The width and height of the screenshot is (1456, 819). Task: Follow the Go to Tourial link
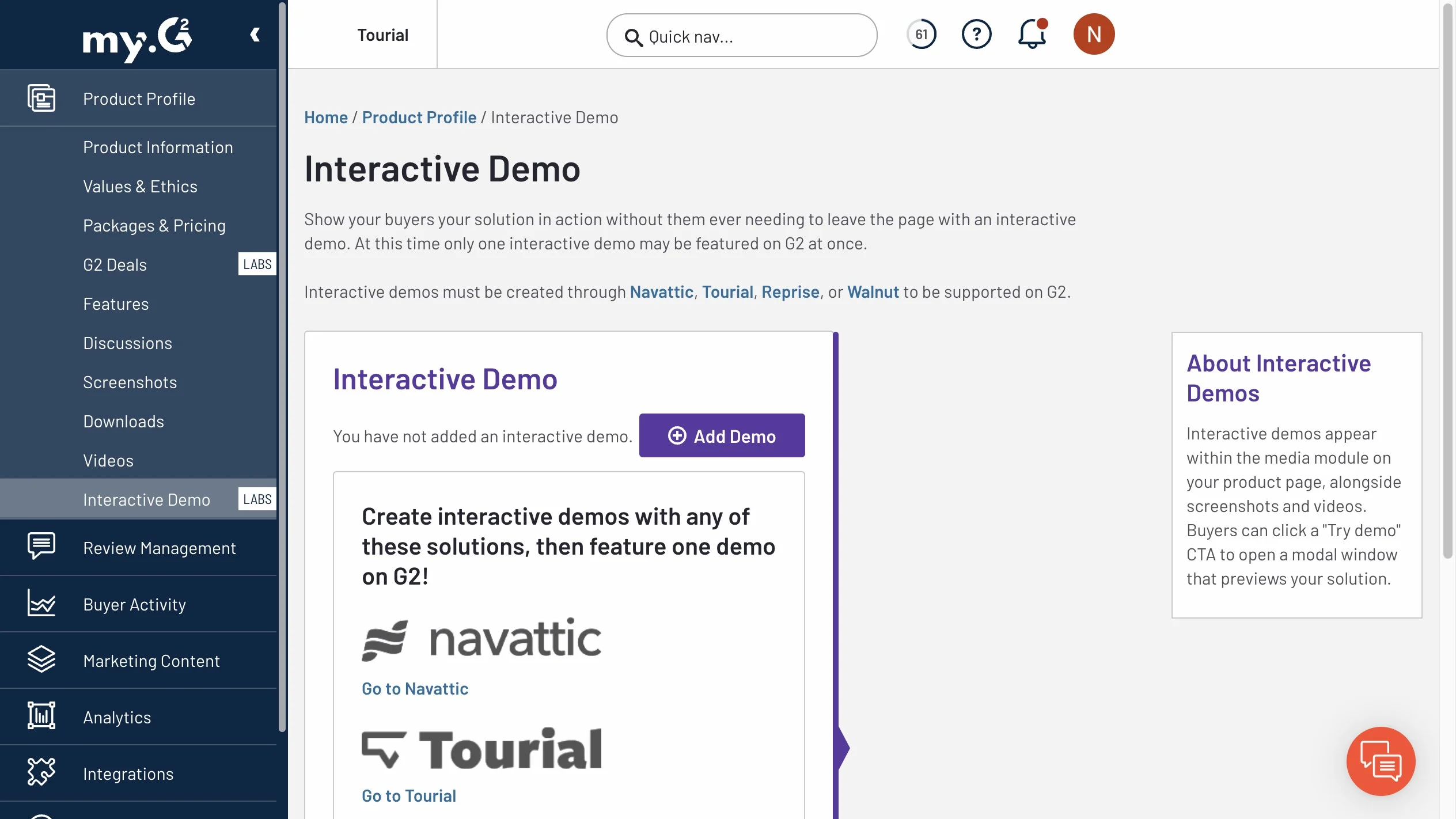[409, 796]
